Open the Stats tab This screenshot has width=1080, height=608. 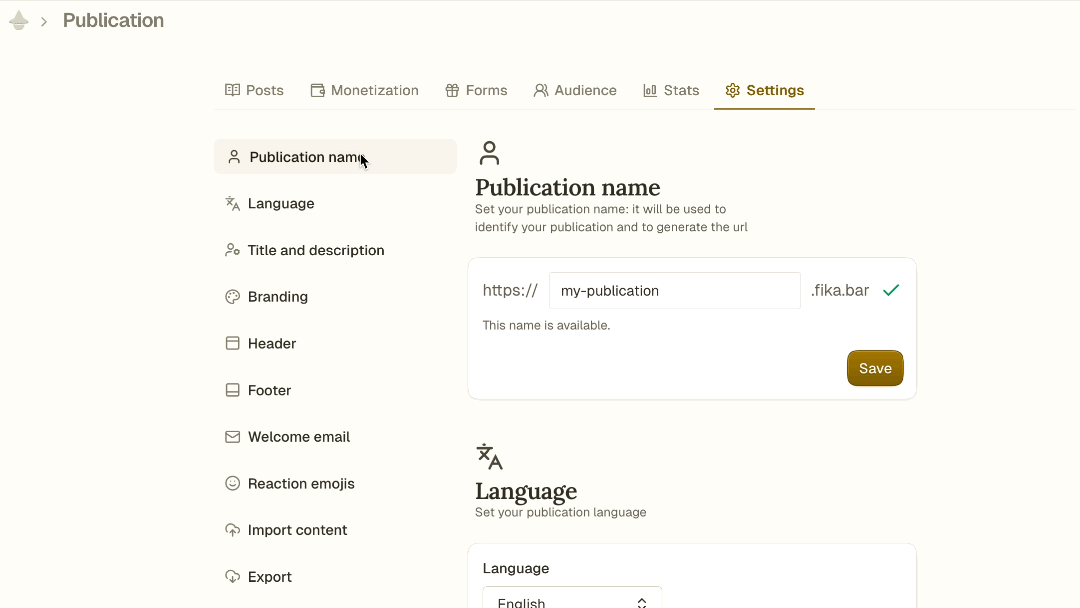coord(671,90)
